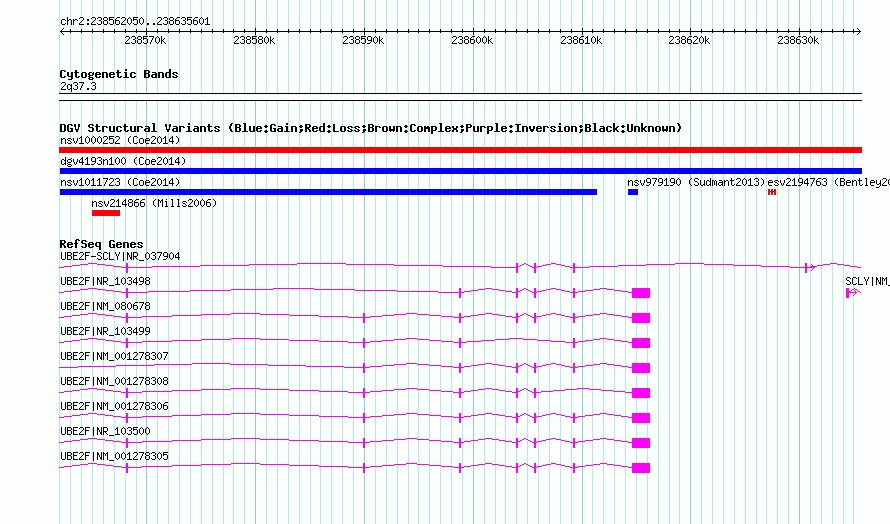This screenshot has width=890, height=524.
Task: Click the UBE2F|NM_001278307 transcript label
Action: (x=114, y=356)
